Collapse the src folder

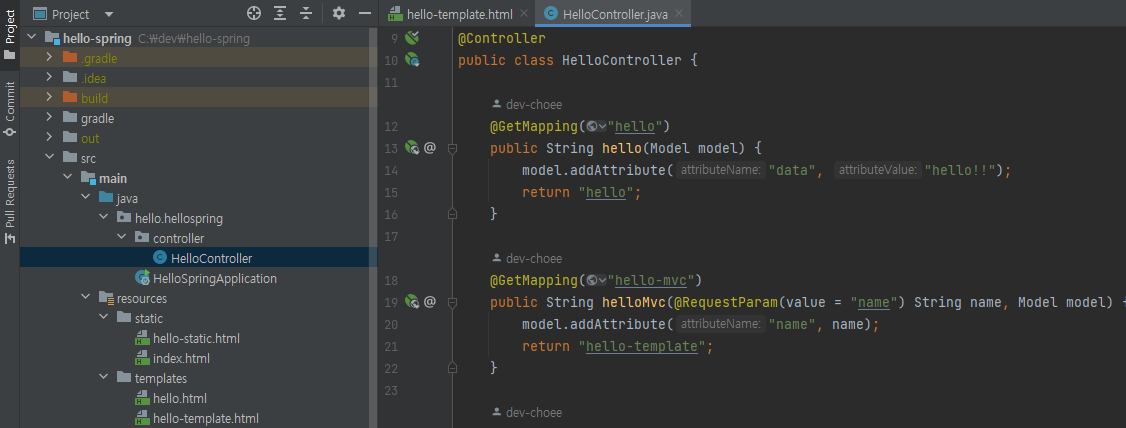[49, 158]
